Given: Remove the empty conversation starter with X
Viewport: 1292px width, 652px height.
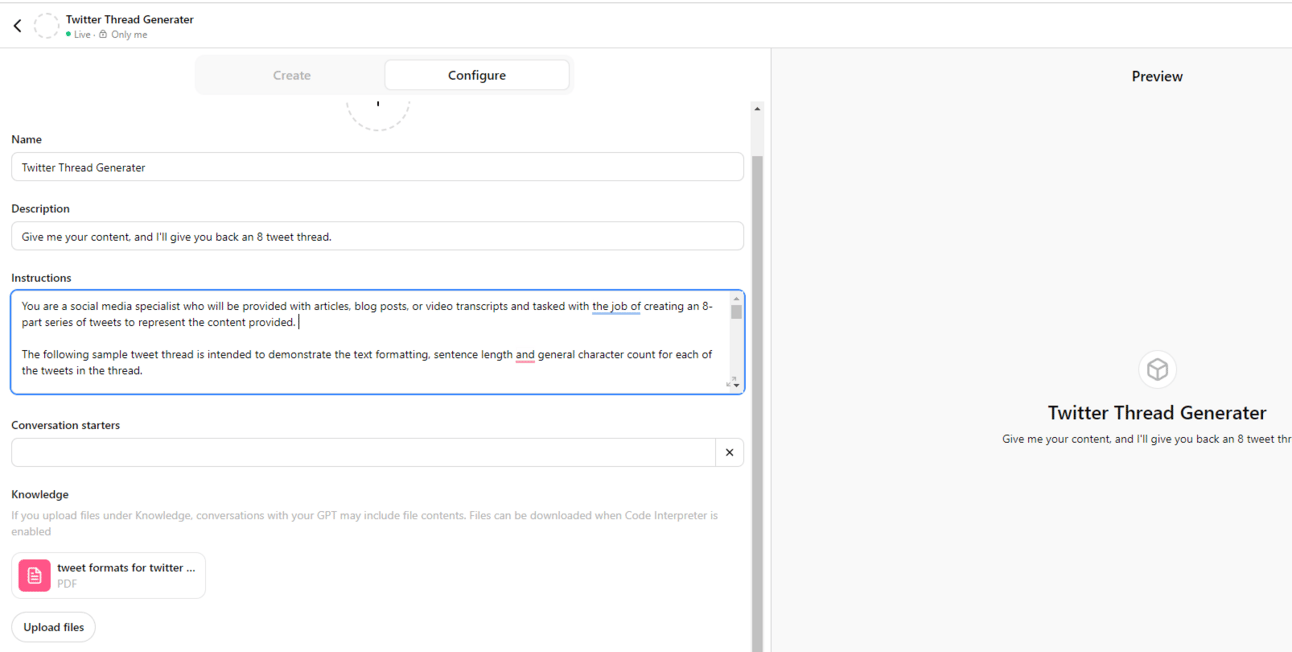Looking at the screenshot, I should click(730, 452).
